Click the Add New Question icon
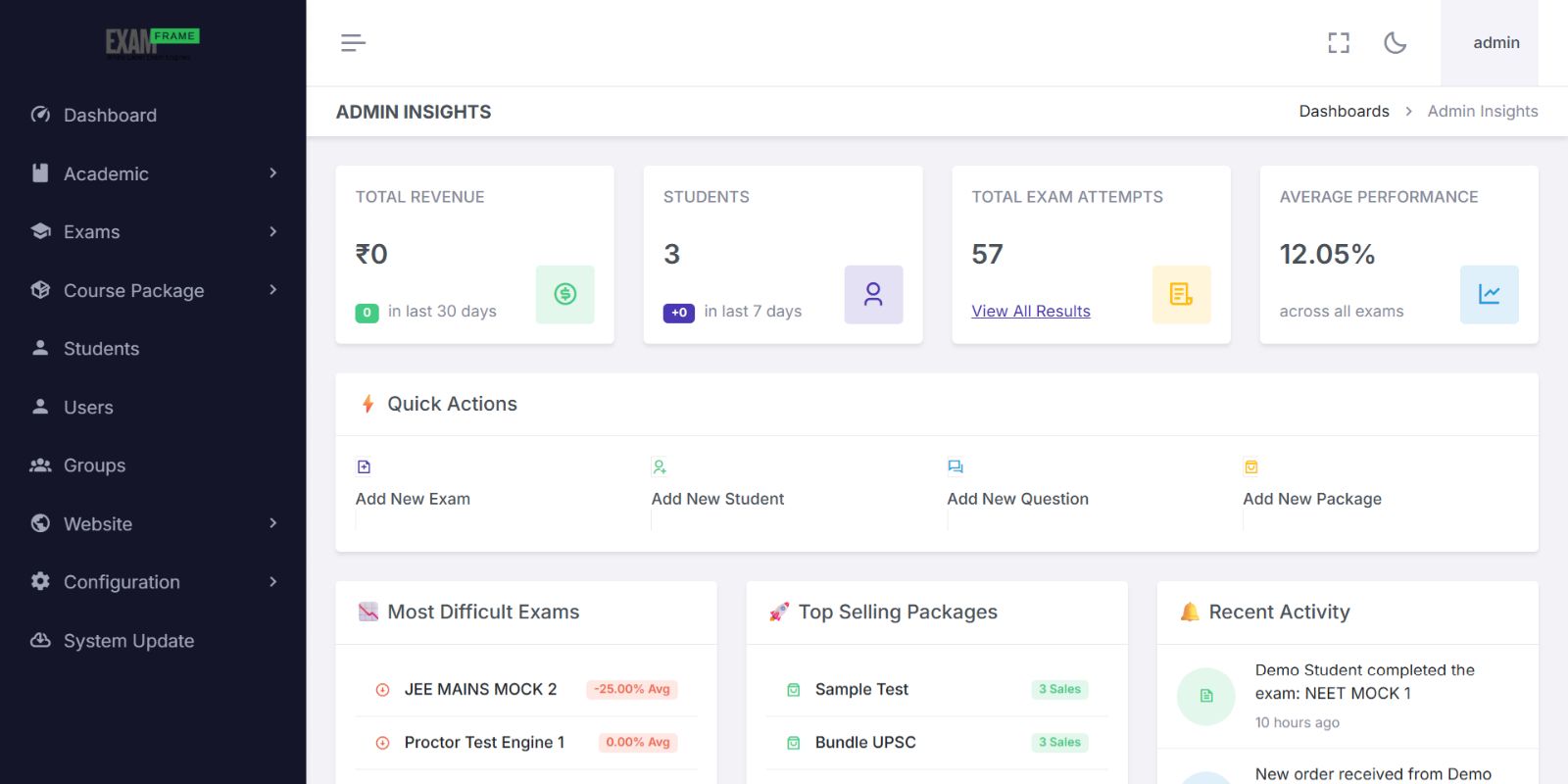This screenshot has height=784, width=1568. [x=955, y=467]
